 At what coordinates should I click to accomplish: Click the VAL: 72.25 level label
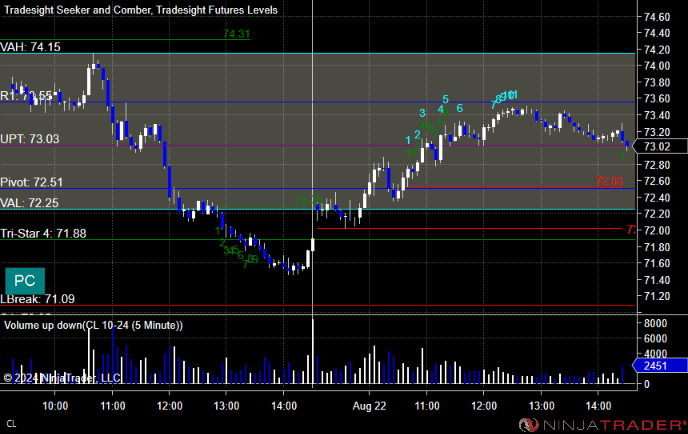pos(29,203)
